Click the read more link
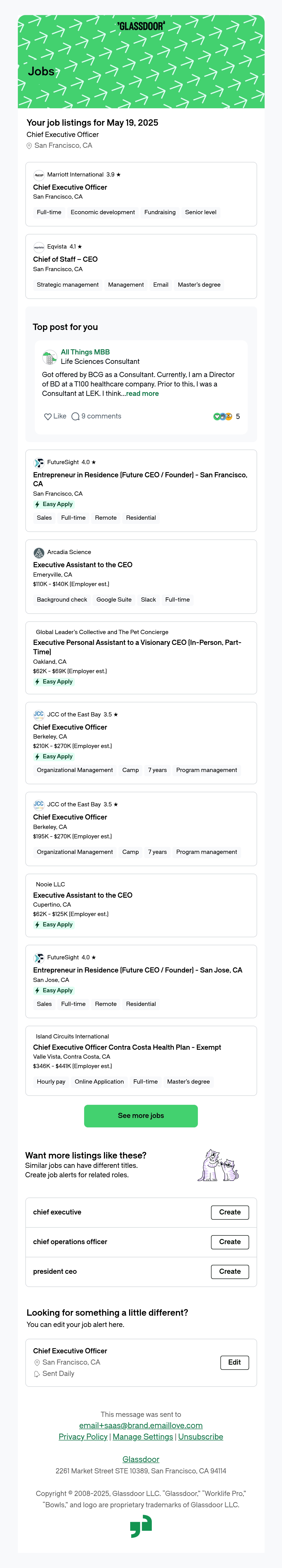Screen dimensions: 282x1568 pyautogui.click(x=142, y=394)
